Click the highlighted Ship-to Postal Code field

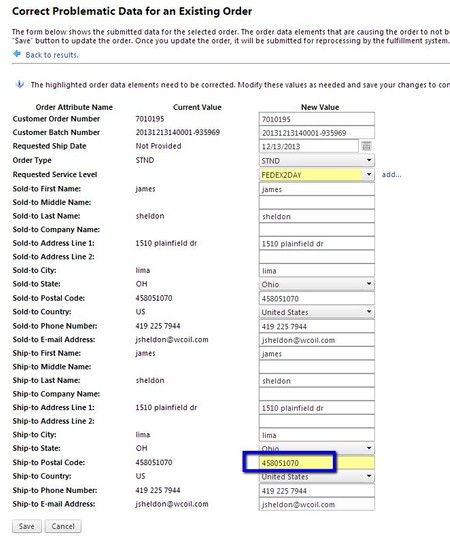point(316,463)
